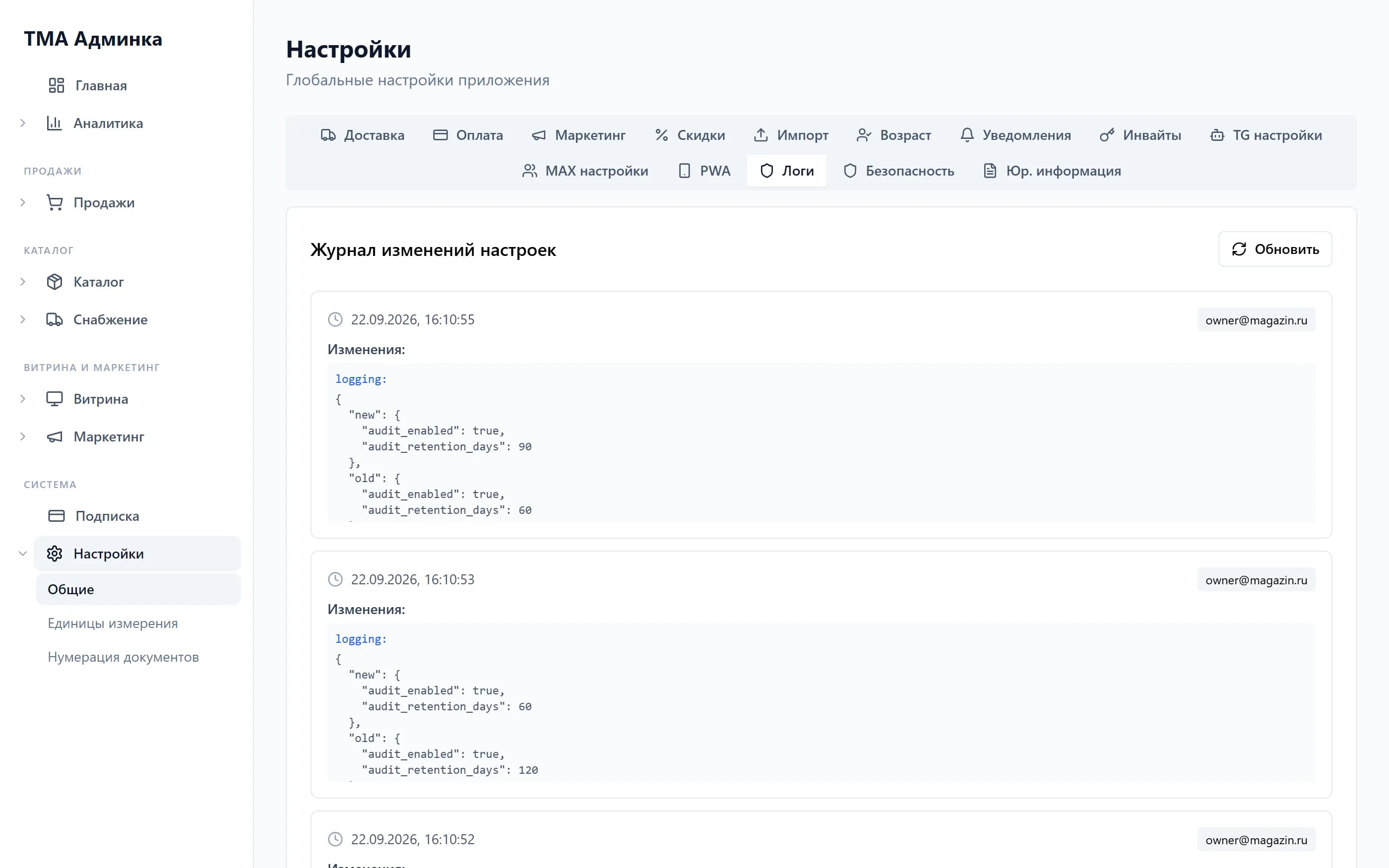
Task: Click the Подписка card icon
Action: point(56,515)
